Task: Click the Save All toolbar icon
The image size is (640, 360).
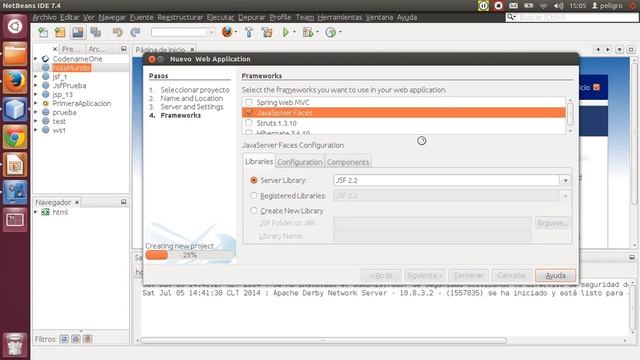Action: (96, 32)
